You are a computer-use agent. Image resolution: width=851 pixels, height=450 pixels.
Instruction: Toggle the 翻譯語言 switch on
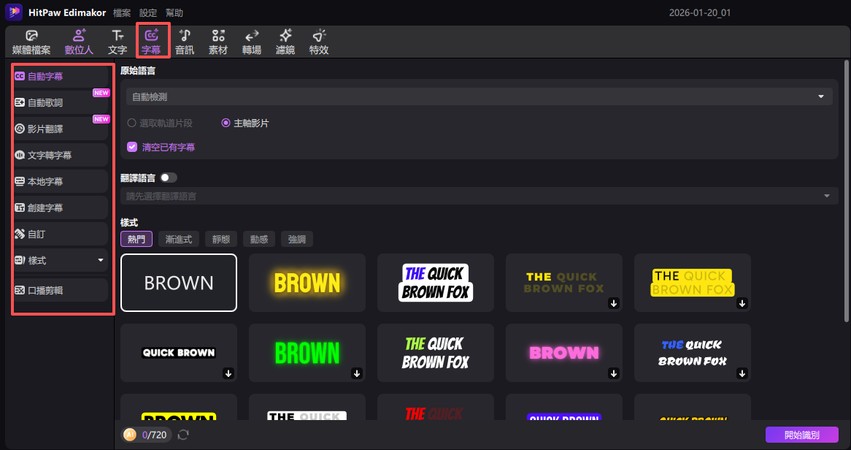click(x=168, y=177)
